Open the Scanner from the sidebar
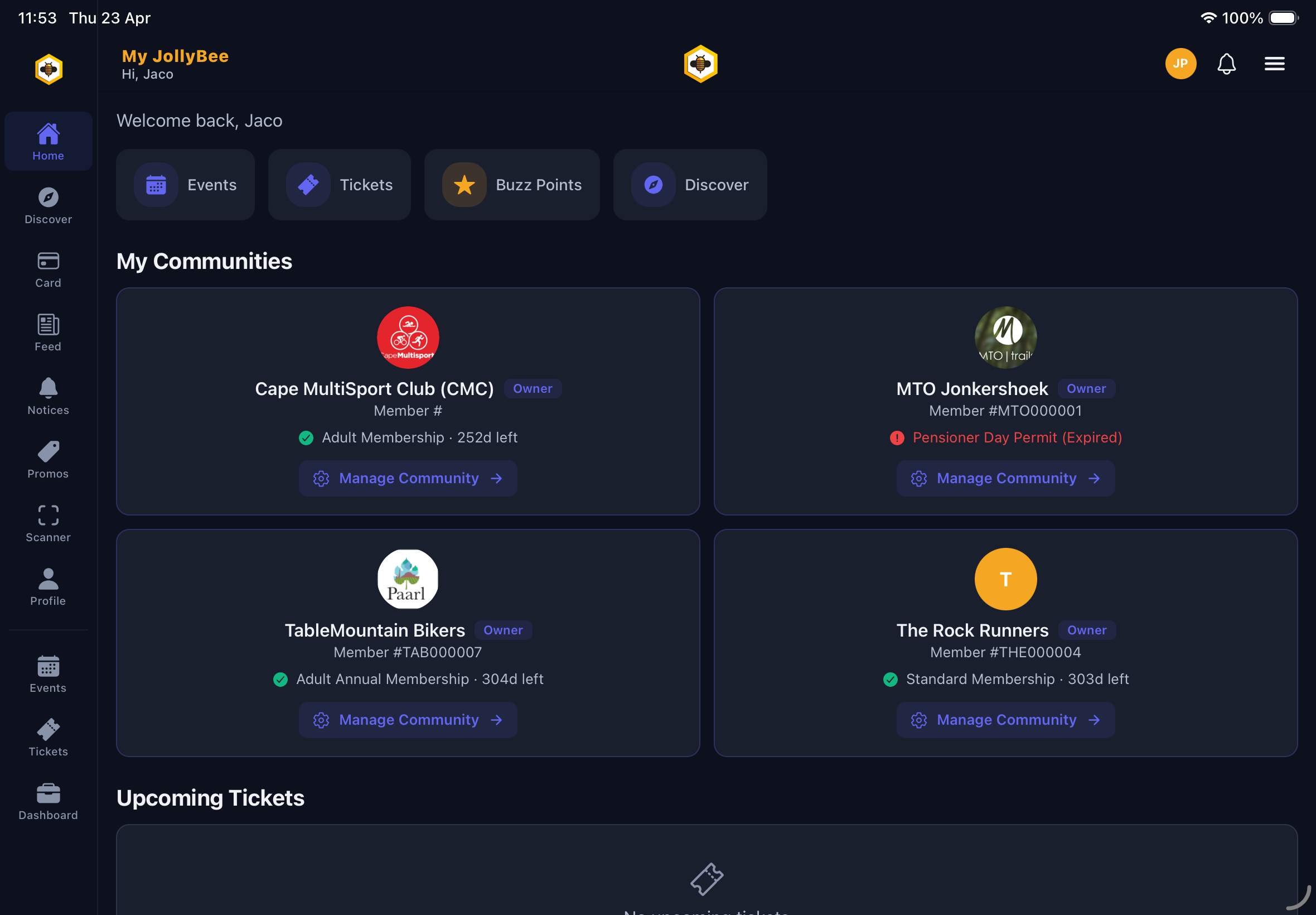 (48, 522)
